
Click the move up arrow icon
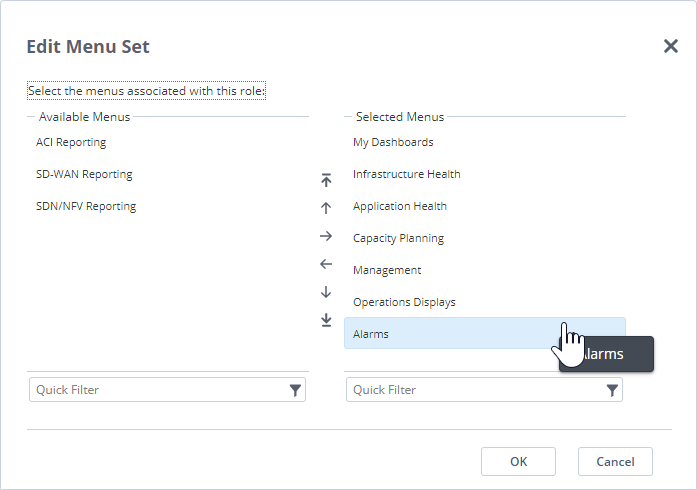point(326,208)
